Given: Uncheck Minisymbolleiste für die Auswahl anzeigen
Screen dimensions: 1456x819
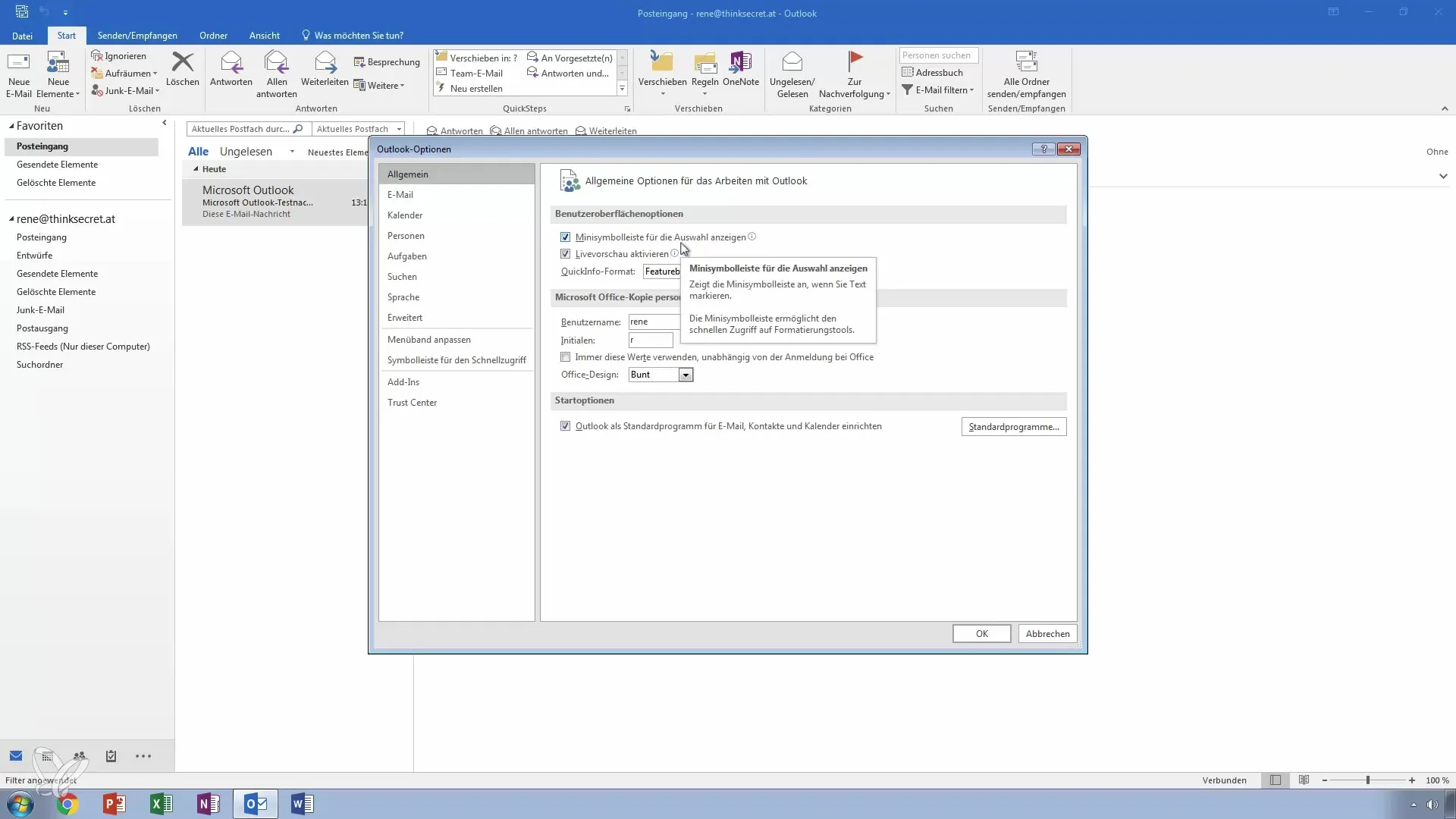Looking at the screenshot, I should [565, 237].
